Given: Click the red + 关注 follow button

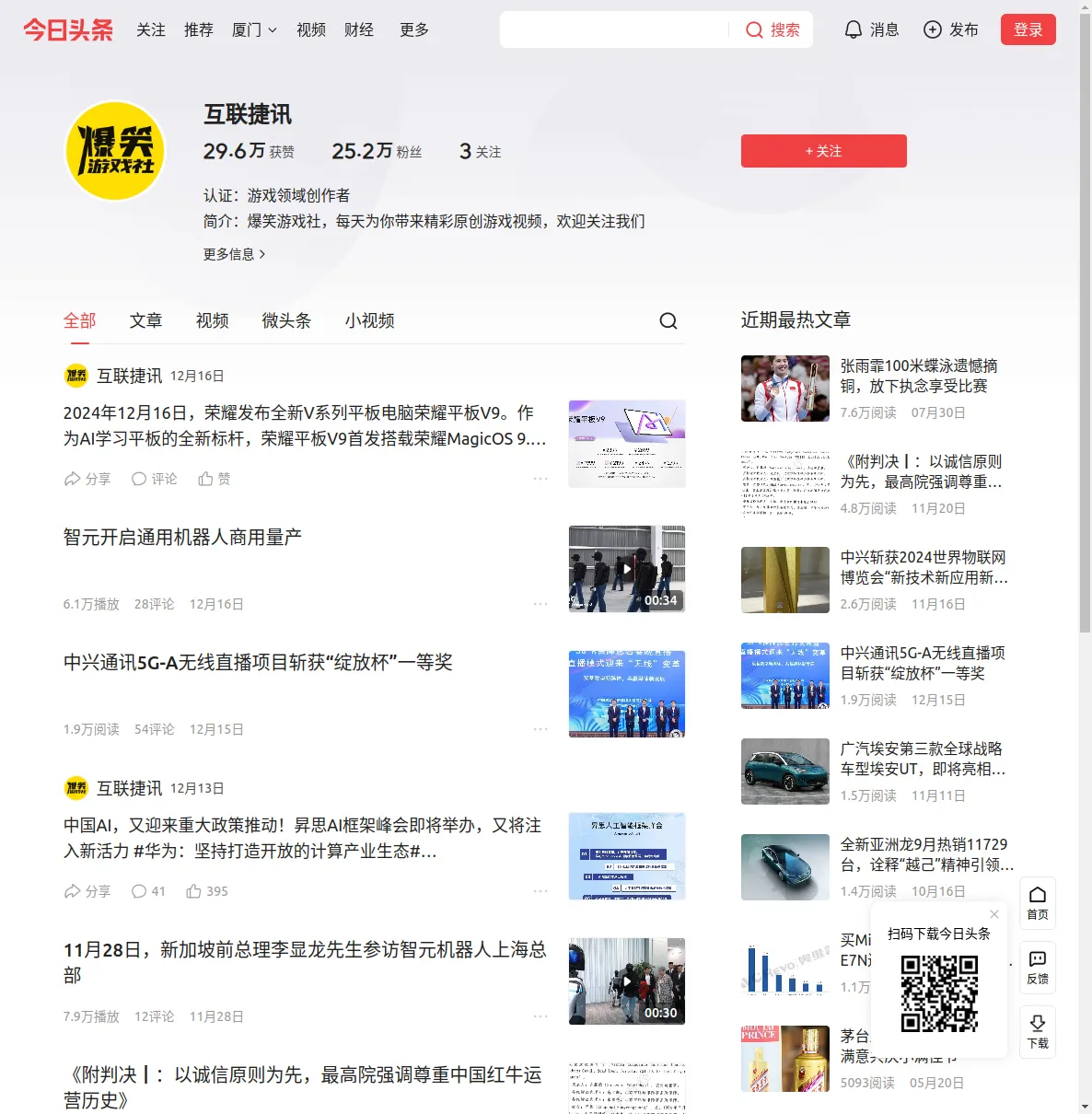Looking at the screenshot, I should tap(824, 151).
